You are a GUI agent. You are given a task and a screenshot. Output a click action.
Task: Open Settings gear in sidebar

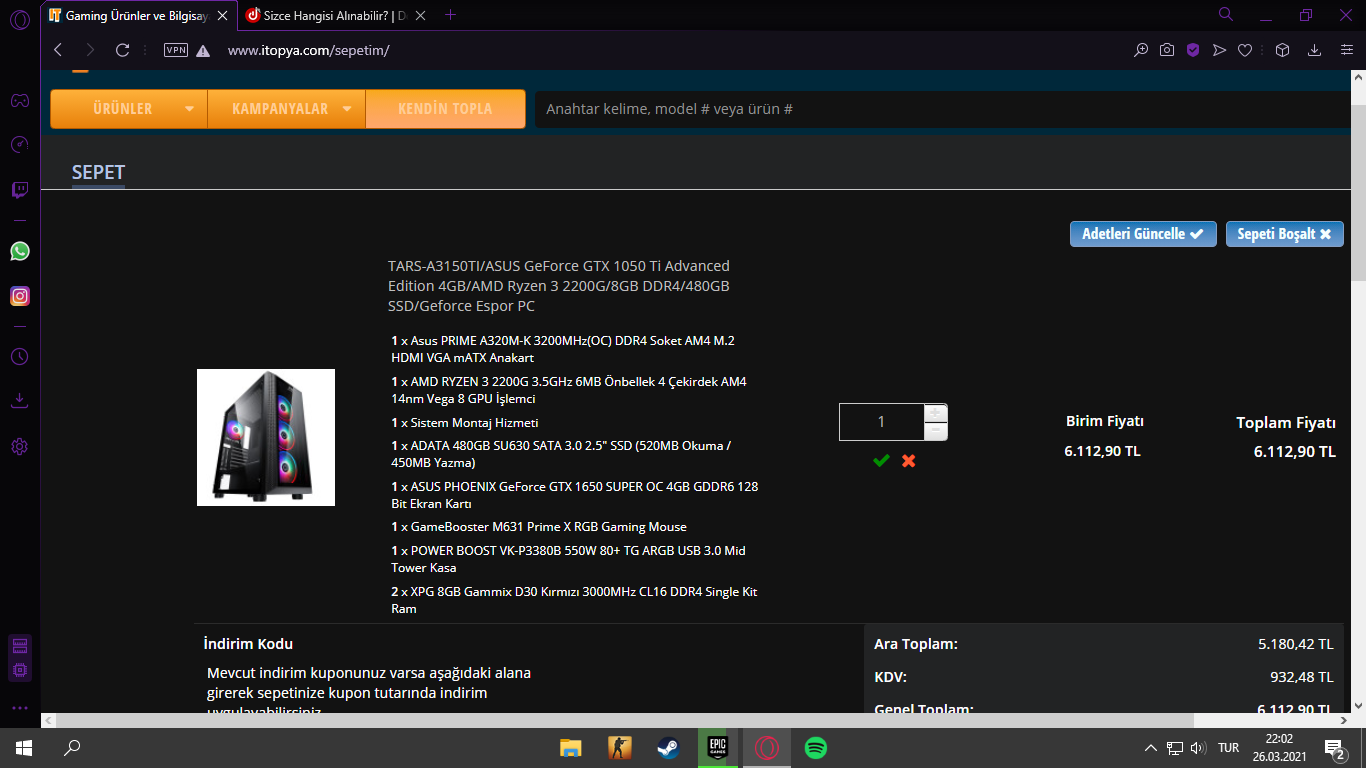click(x=19, y=446)
